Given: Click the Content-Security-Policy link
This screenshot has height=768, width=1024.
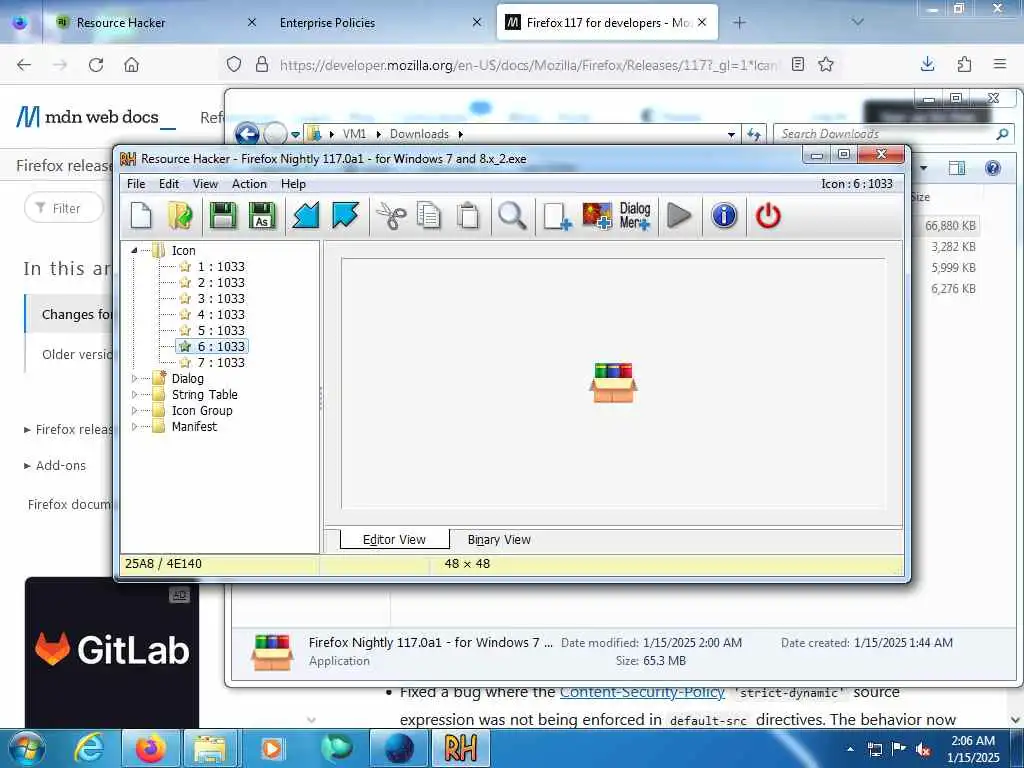Looking at the screenshot, I should pos(642,692).
